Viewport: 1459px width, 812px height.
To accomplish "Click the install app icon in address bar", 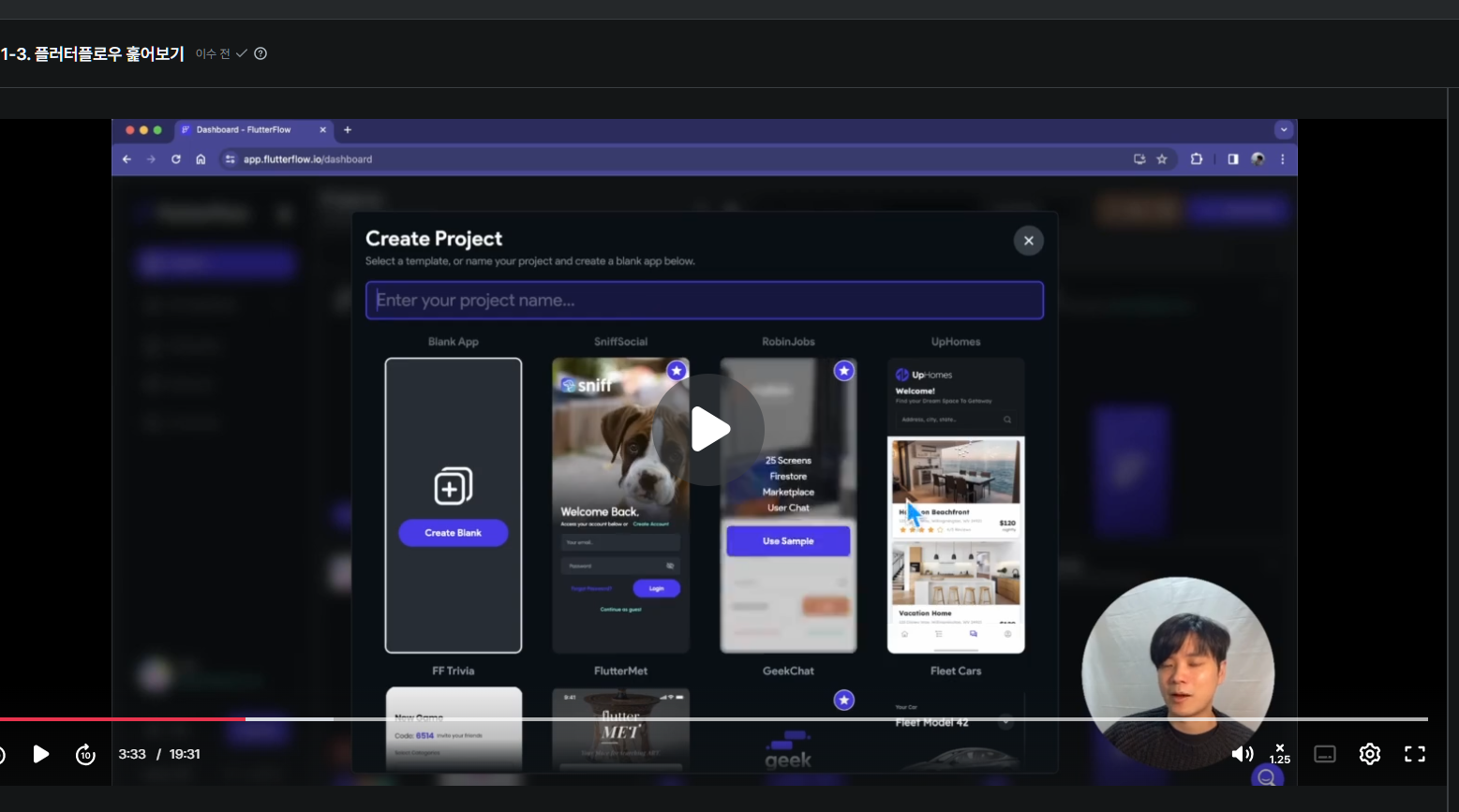I will pos(1139,159).
